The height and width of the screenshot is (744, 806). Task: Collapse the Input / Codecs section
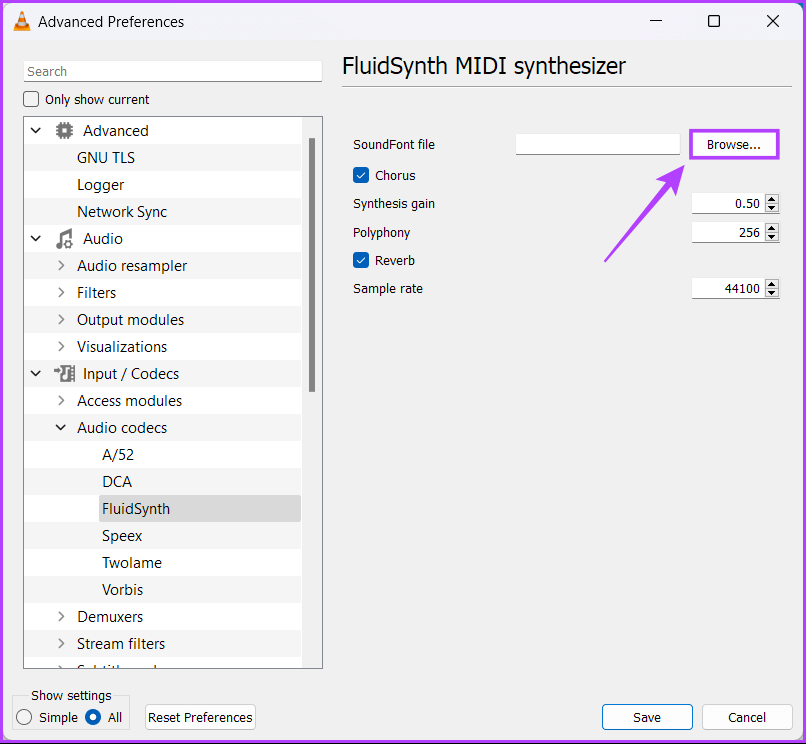pyautogui.click(x=36, y=373)
